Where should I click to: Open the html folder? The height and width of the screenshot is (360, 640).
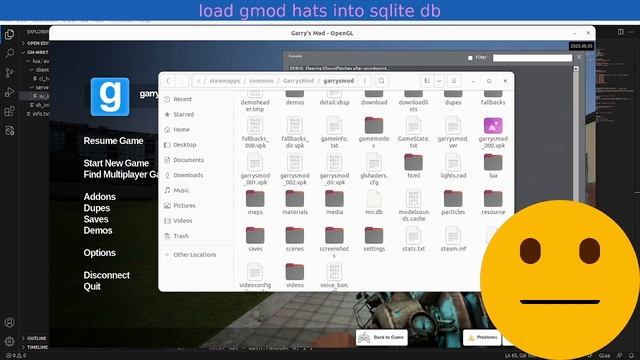413,166
